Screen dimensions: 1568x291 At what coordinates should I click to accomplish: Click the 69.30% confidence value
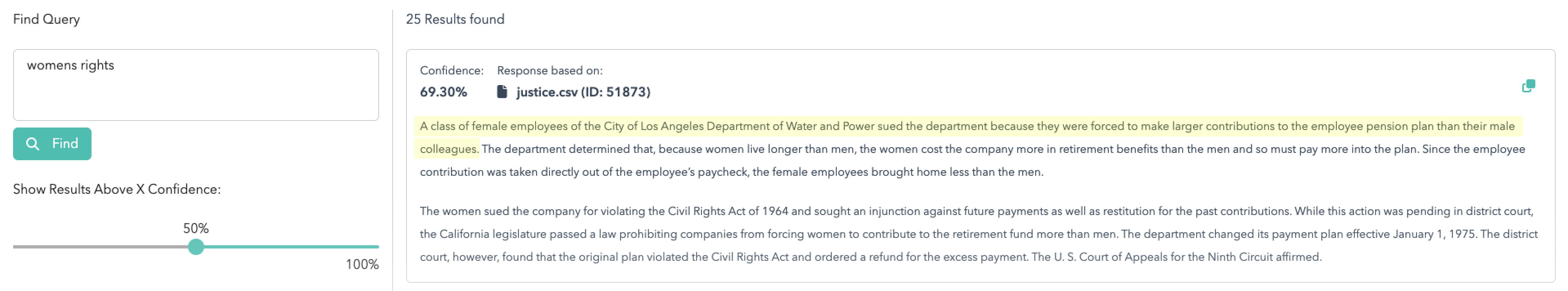[x=443, y=92]
